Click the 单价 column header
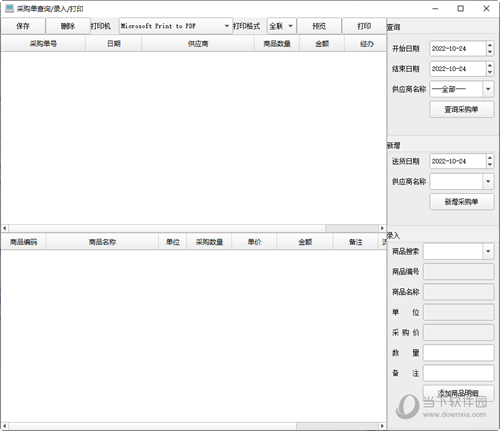Viewport: 500px width, 431px height. pos(254,242)
